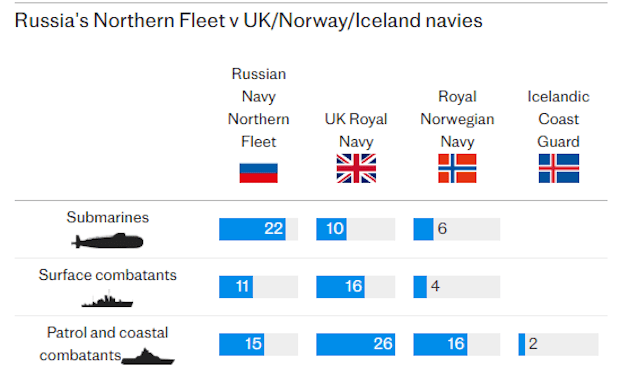Click the patrol boat silhouette icon
The height and width of the screenshot is (375, 620).
pos(148,356)
